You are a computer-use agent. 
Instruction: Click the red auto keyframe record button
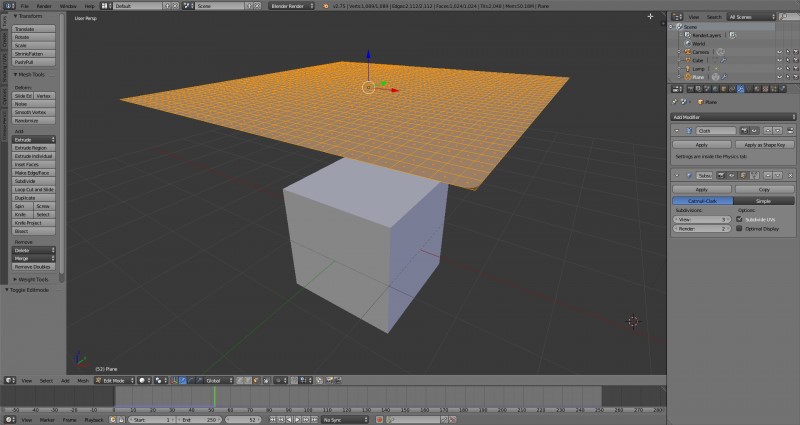[380, 420]
